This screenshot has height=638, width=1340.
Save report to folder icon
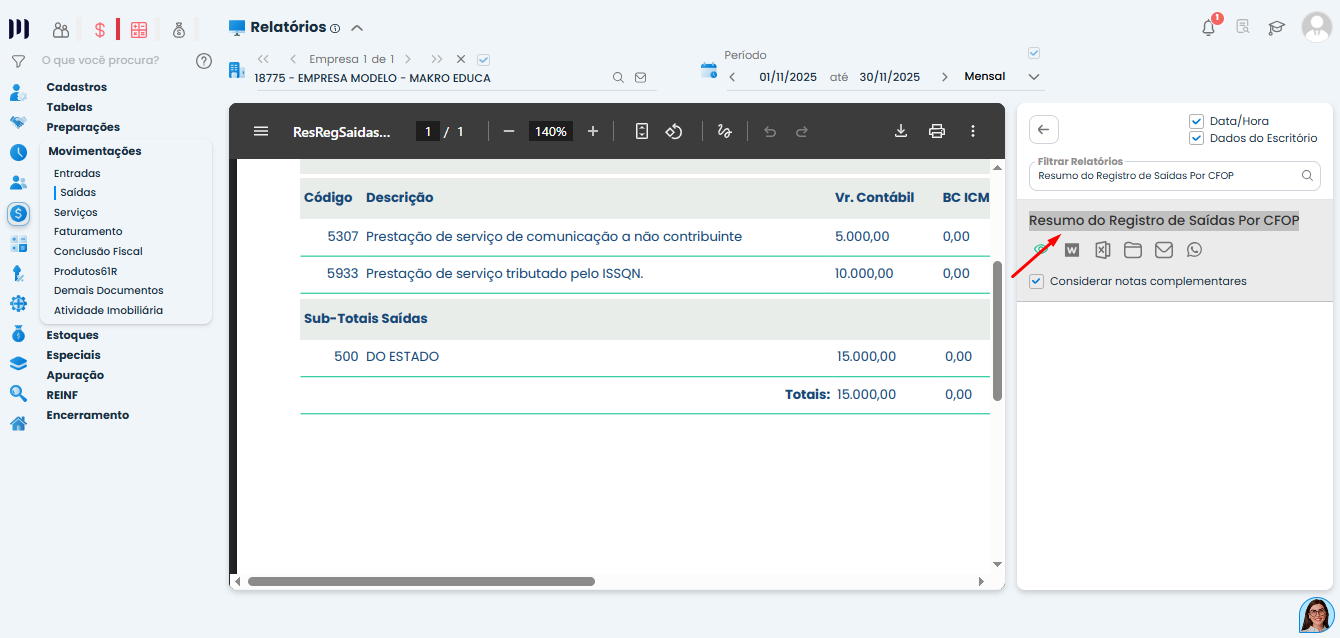pyautogui.click(x=1133, y=250)
